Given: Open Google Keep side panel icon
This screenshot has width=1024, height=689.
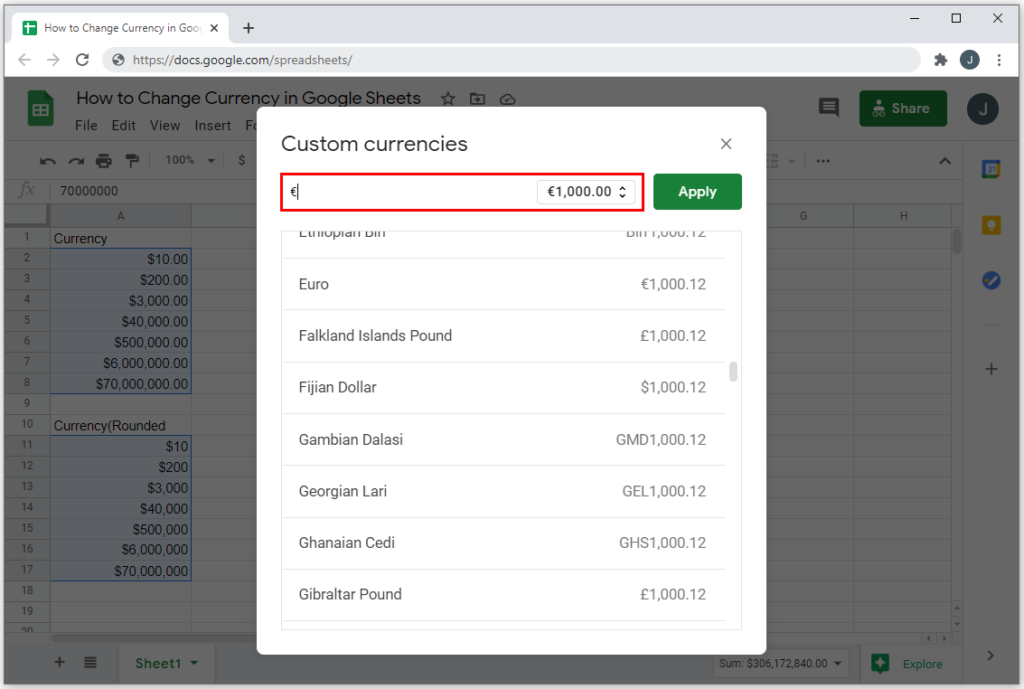Looking at the screenshot, I should point(991,225).
